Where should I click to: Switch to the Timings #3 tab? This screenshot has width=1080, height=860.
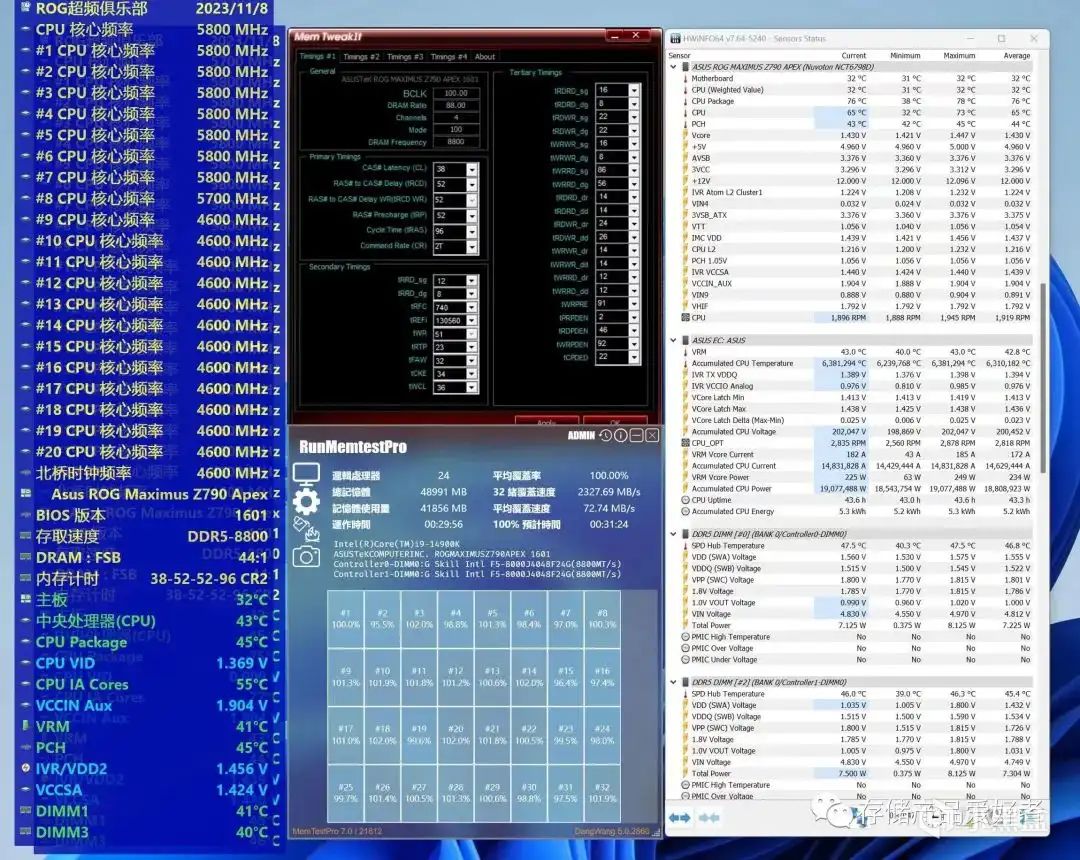click(x=404, y=57)
